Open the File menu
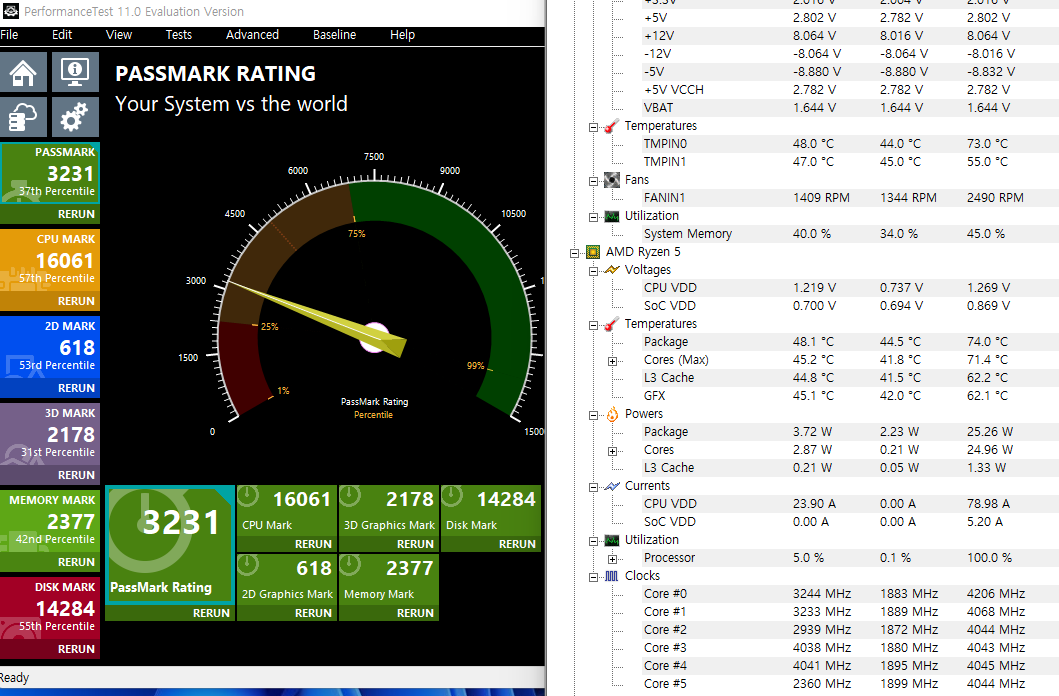Image resolution: width=1059 pixels, height=696 pixels. [x=9, y=34]
